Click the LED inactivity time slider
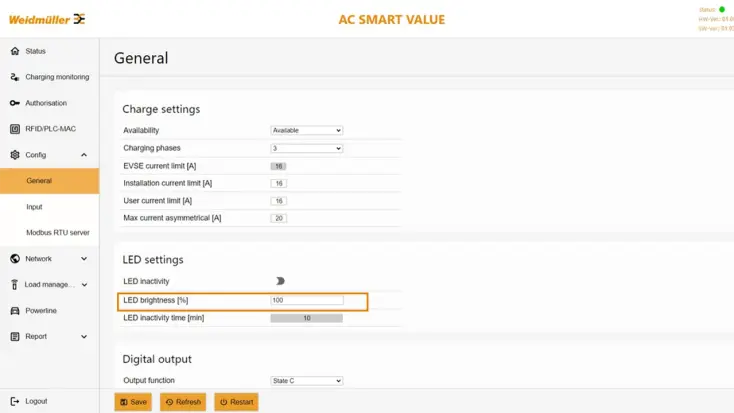The height and width of the screenshot is (413, 734). (x=307, y=318)
